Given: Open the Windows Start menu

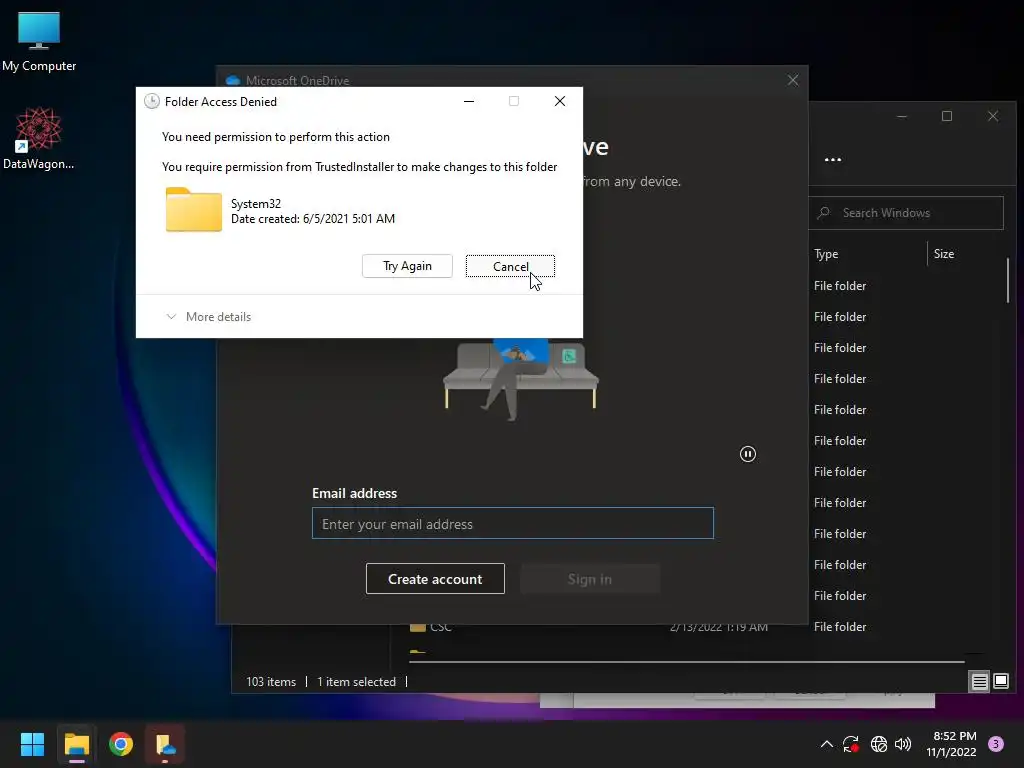Looking at the screenshot, I should point(32,744).
